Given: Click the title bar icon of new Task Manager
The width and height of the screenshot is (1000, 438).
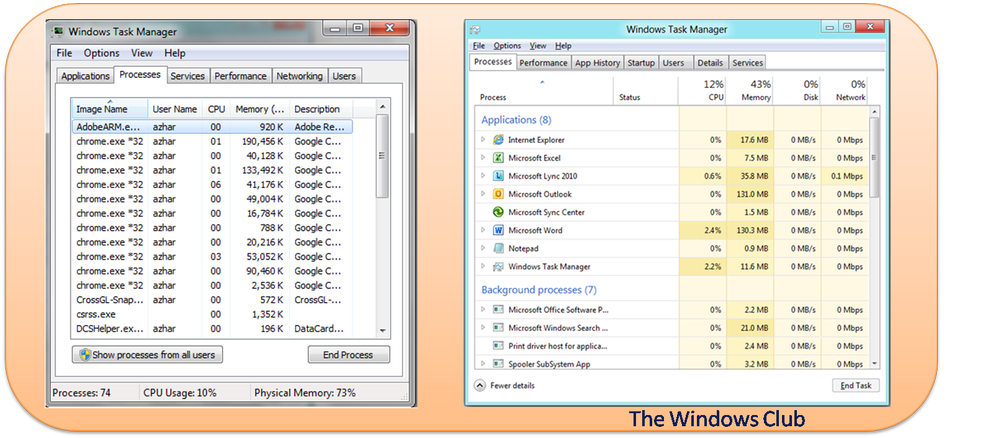Looking at the screenshot, I should [x=475, y=29].
